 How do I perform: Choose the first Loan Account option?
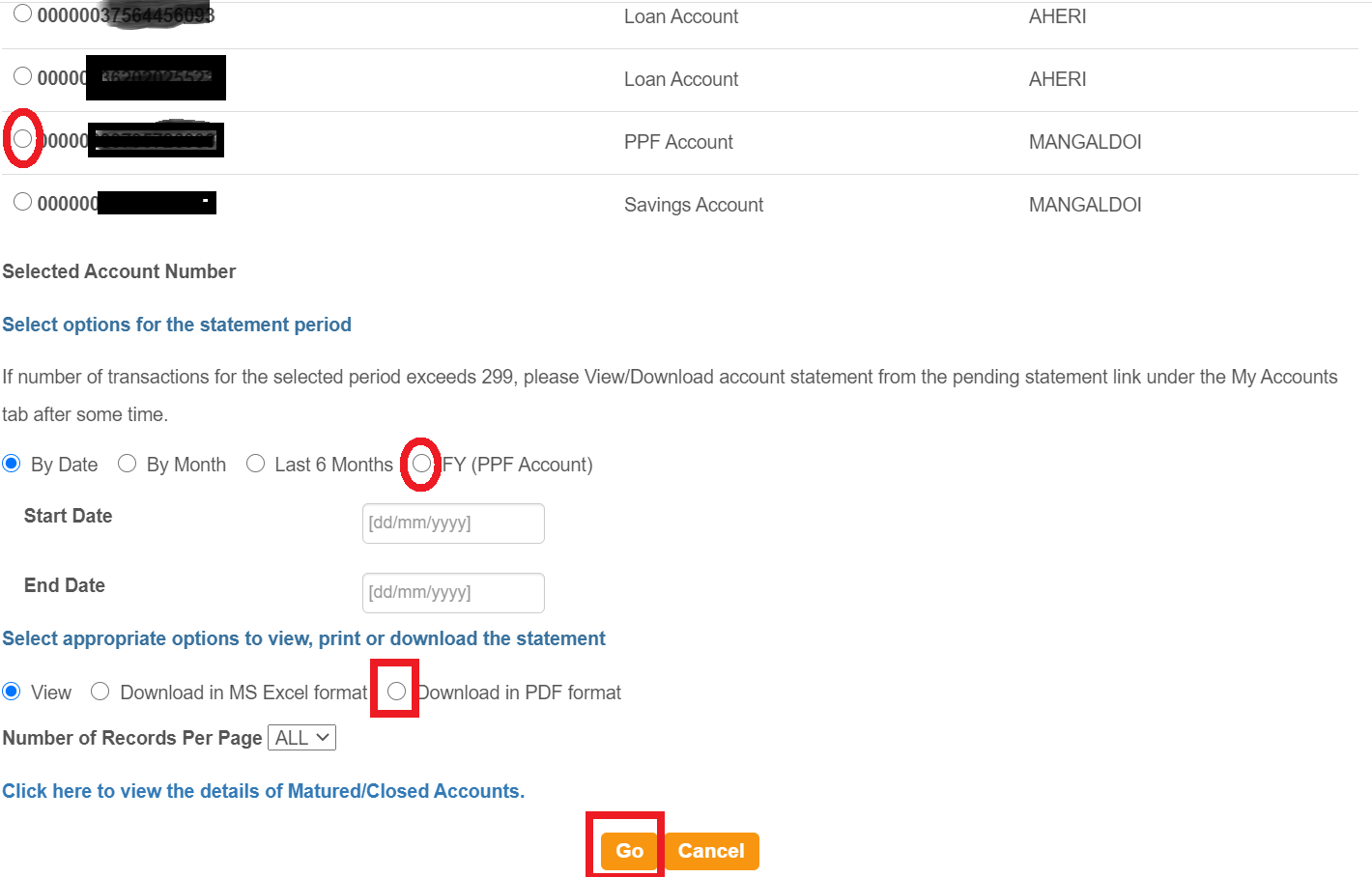[21, 14]
